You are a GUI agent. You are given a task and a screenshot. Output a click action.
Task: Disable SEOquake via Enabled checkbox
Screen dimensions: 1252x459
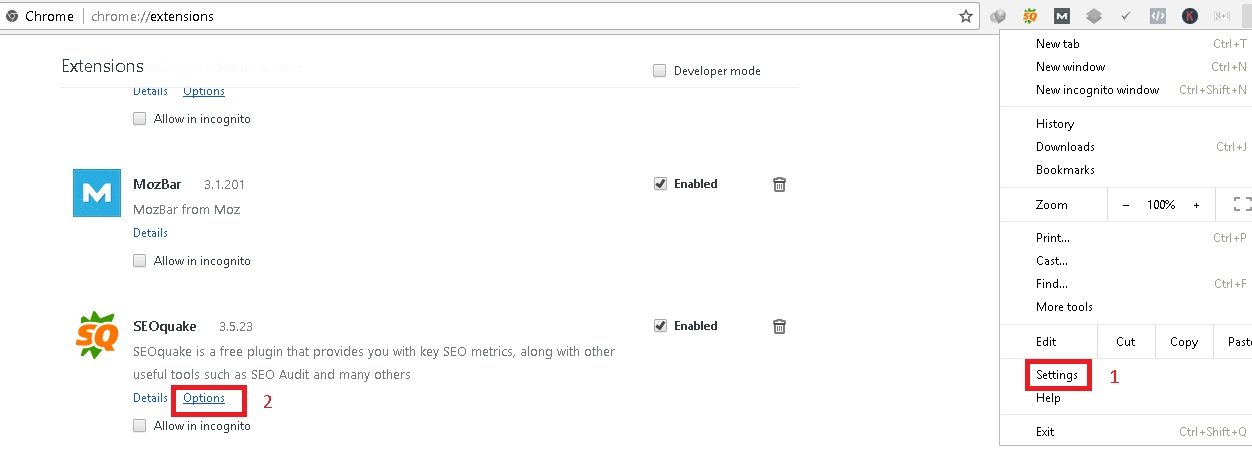660,326
